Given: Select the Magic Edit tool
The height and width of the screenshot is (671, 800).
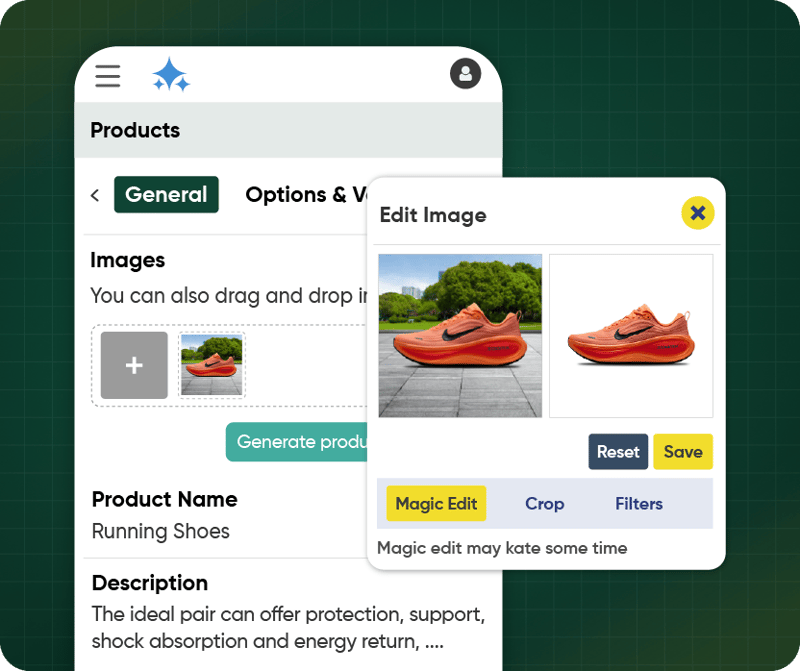Looking at the screenshot, I should [435, 504].
